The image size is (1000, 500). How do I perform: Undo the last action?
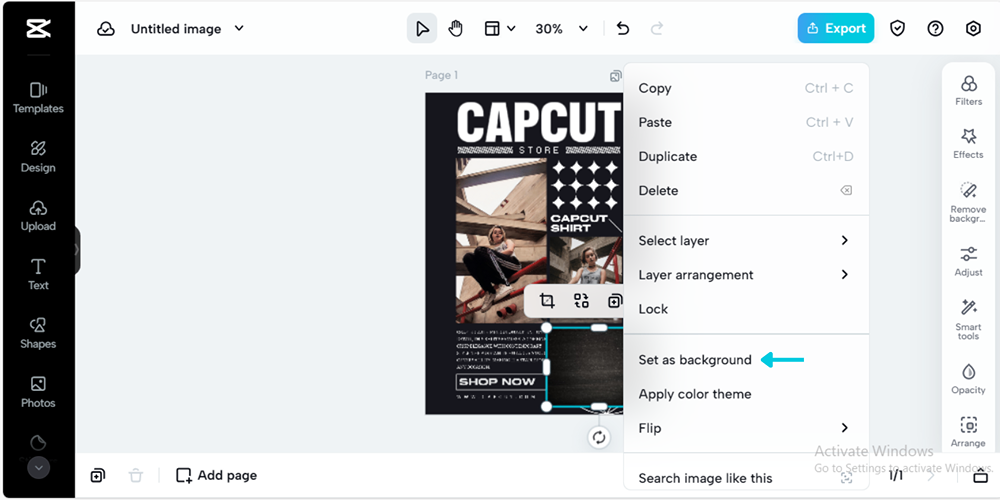click(x=623, y=29)
